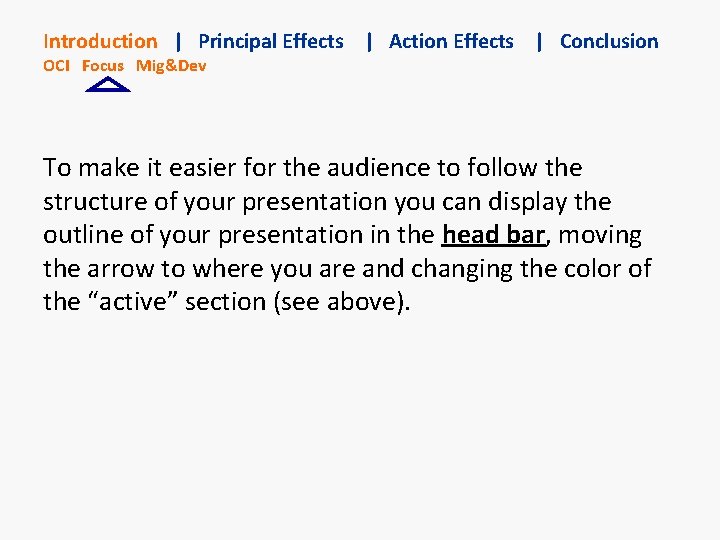Switch to the Principal Effects section
This screenshot has height=540, width=720.
271,41
